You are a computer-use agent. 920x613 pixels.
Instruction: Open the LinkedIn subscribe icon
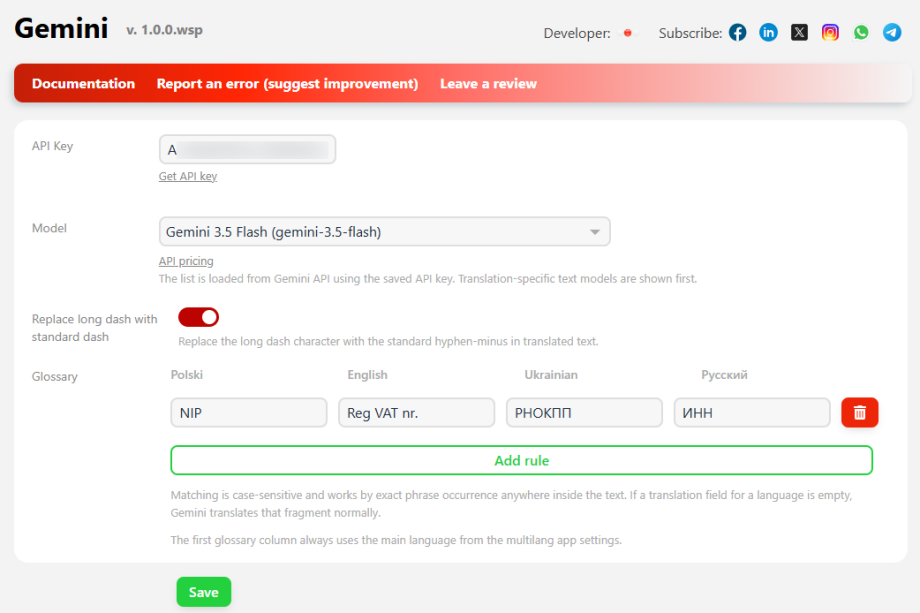pos(768,32)
